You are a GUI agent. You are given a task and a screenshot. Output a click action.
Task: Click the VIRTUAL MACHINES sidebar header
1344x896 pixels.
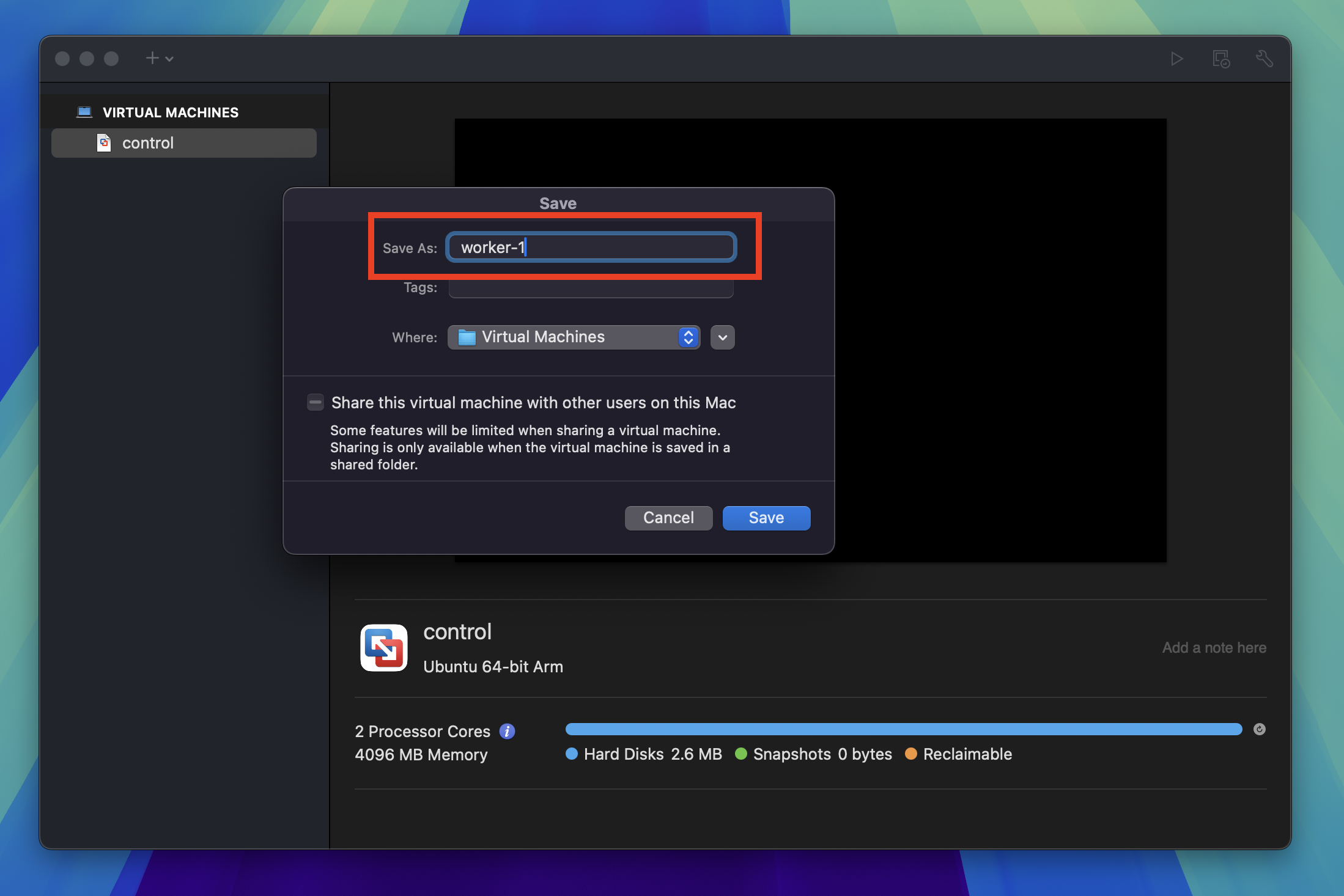(170, 112)
